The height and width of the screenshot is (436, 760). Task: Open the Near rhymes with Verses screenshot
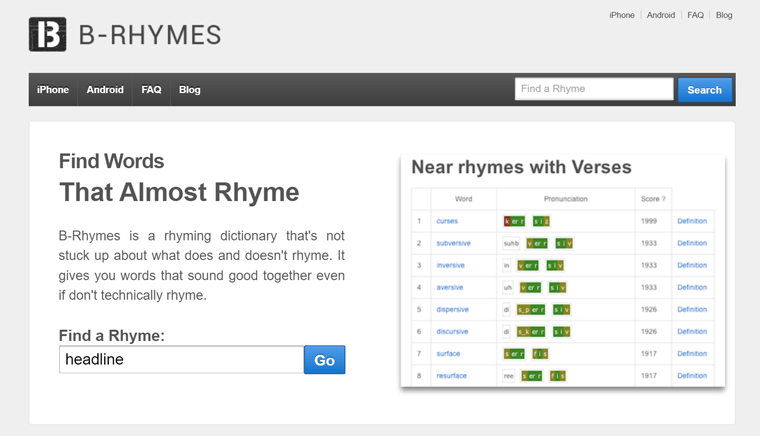(x=563, y=271)
